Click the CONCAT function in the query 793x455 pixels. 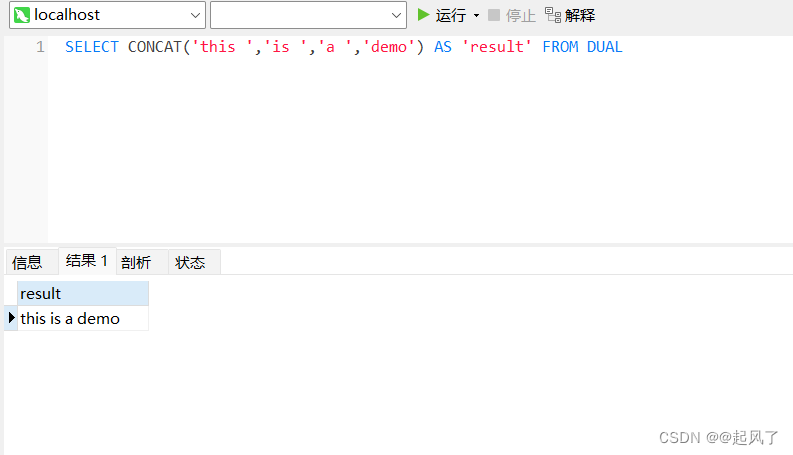(154, 47)
